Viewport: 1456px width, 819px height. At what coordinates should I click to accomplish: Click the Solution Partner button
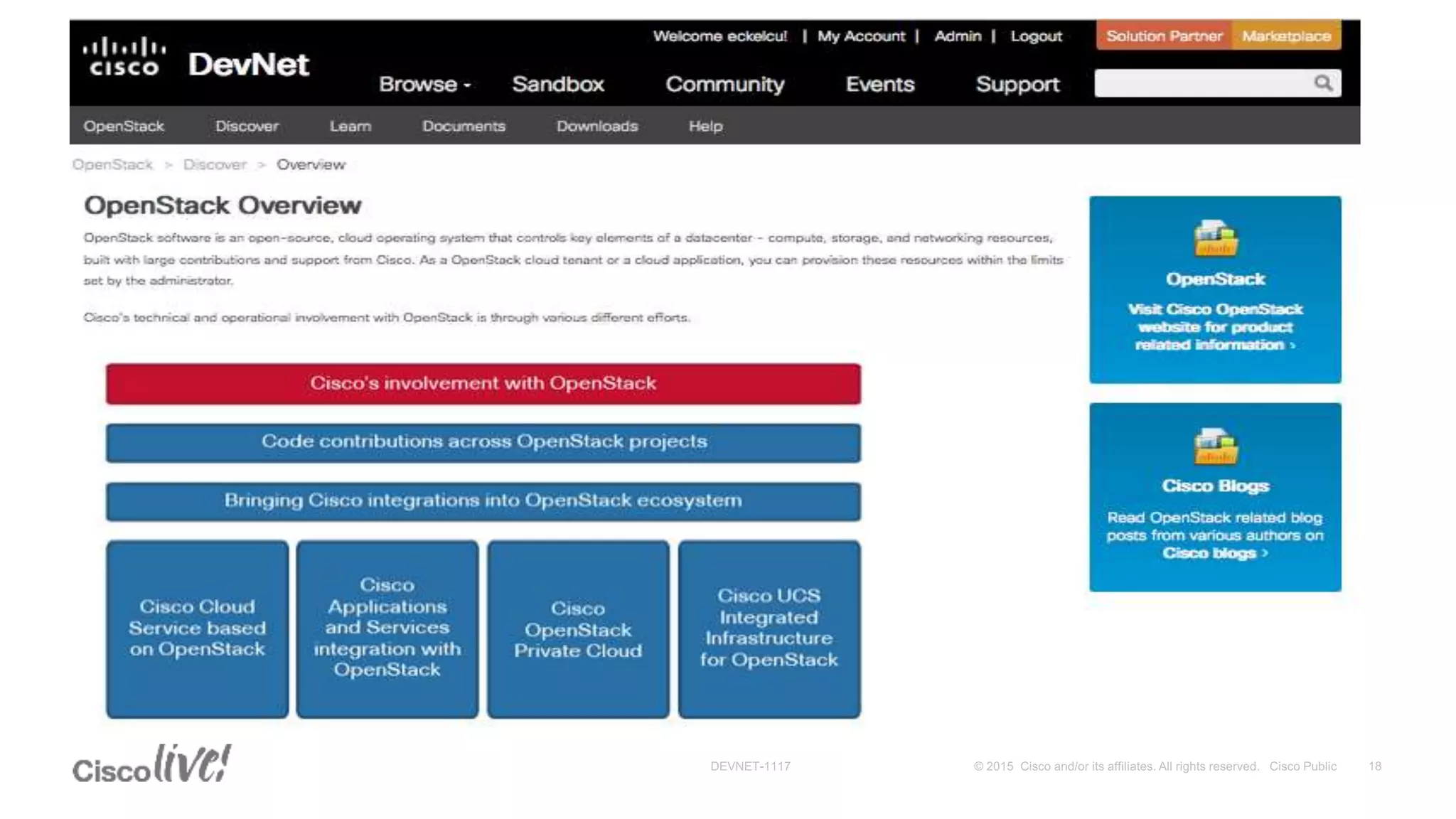tap(1164, 36)
